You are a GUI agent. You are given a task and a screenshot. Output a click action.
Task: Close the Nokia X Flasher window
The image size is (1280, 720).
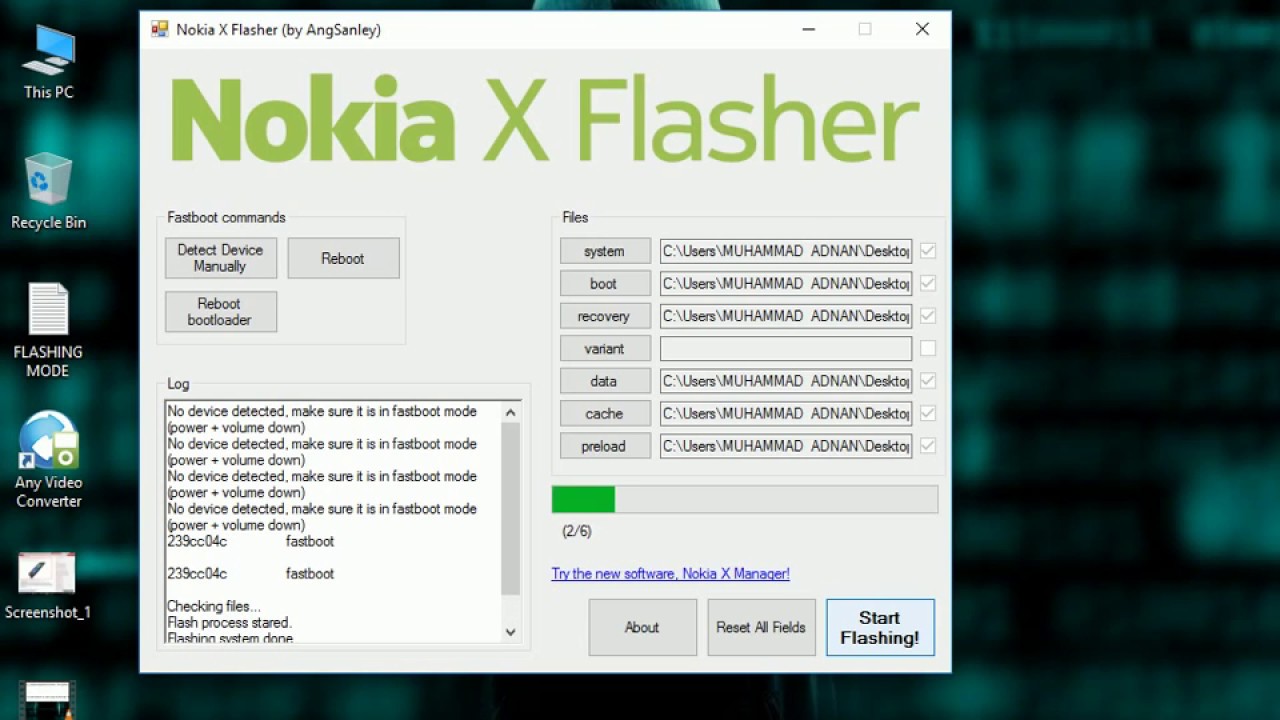pos(922,29)
